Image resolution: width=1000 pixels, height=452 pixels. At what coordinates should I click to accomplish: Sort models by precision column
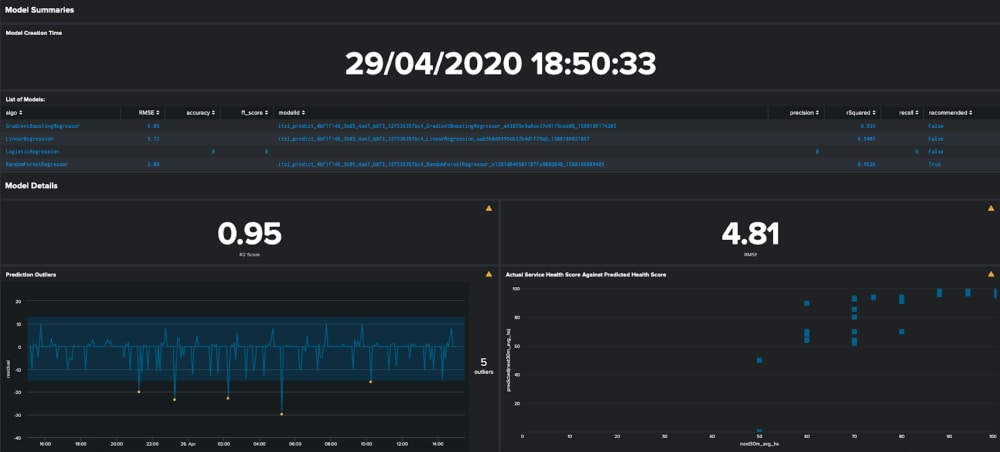[x=802, y=113]
